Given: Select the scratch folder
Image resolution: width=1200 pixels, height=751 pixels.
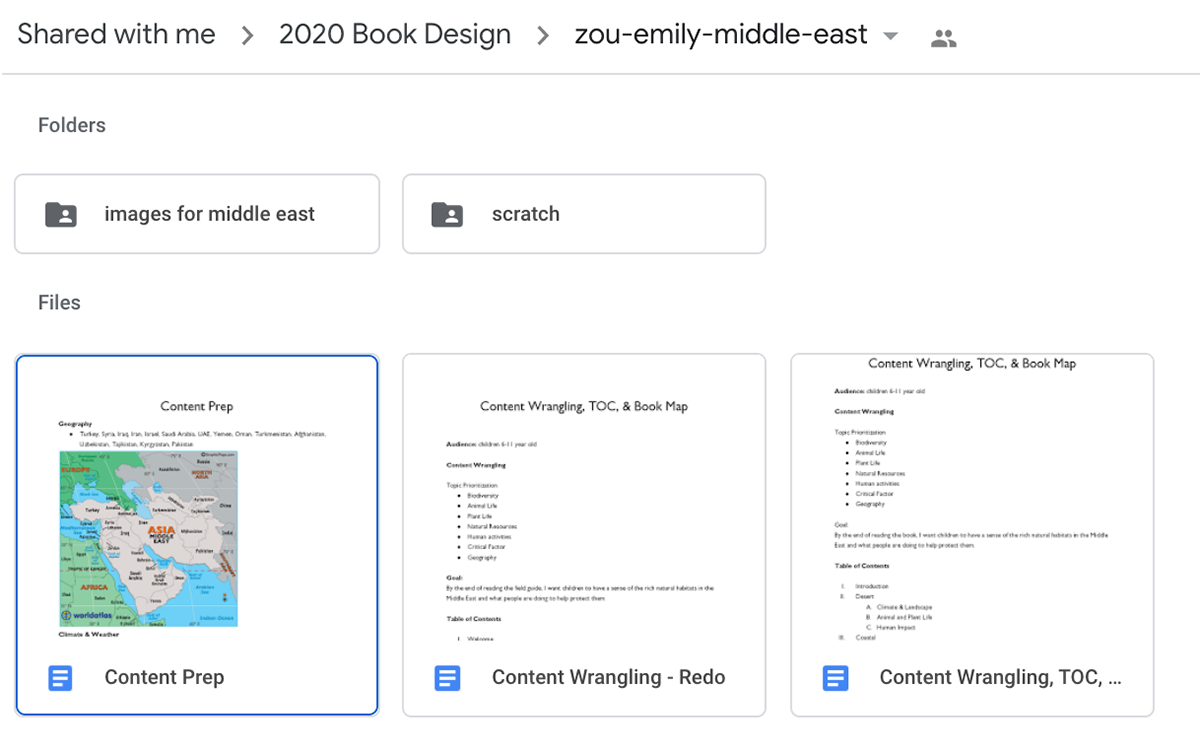Looking at the screenshot, I should [x=584, y=214].
